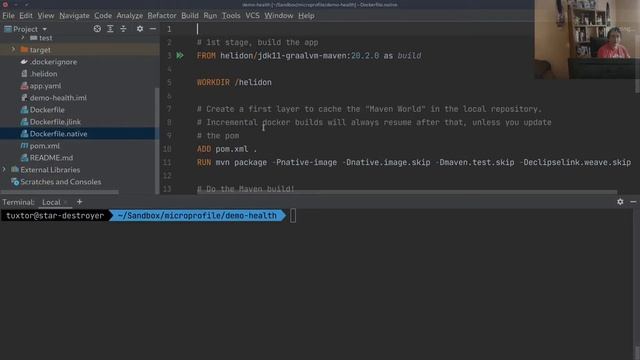
Task: Open the Help menu
Action: click(306, 16)
